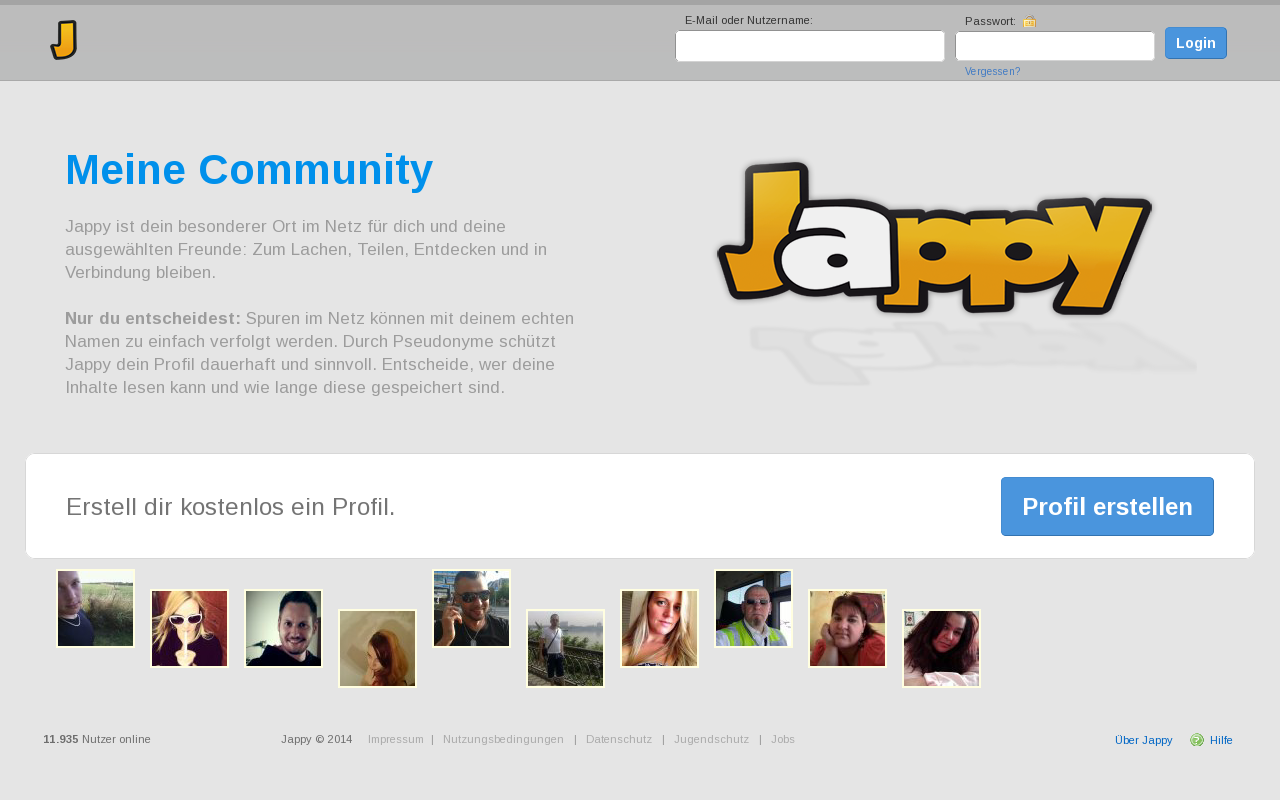This screenshot has height=800, width=1280.
Task: Open the Datenschutz link
Action: tap(619, 740)
